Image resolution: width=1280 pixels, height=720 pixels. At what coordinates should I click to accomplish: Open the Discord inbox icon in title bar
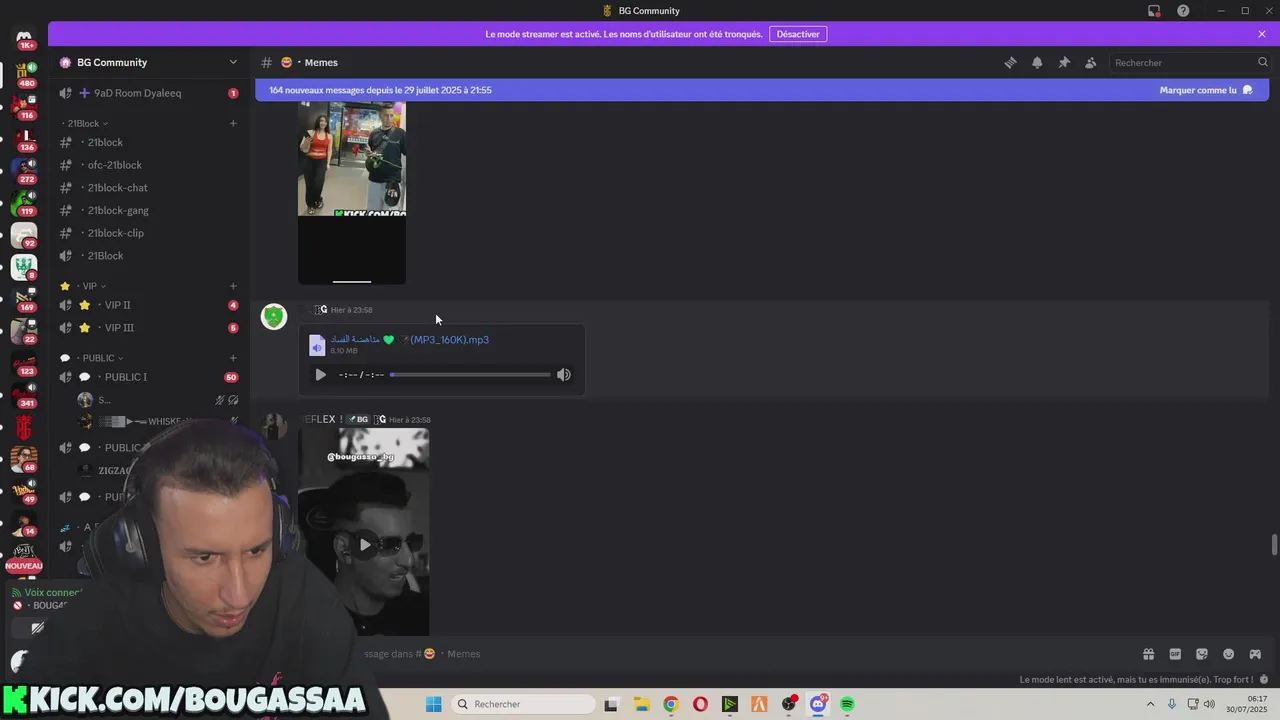click(1154, 11)
